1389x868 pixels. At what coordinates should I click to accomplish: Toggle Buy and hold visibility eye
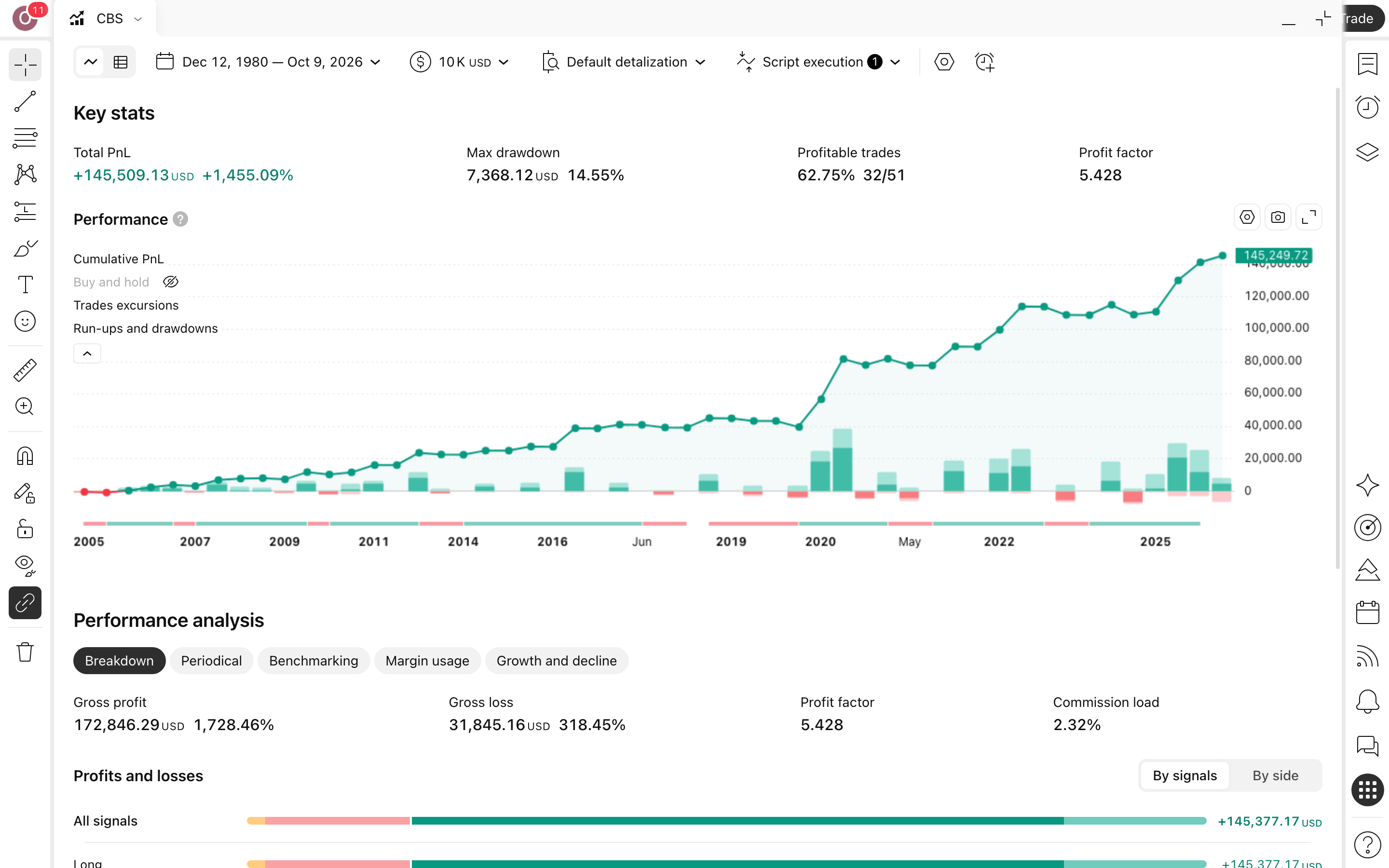[x=171, y=282]
